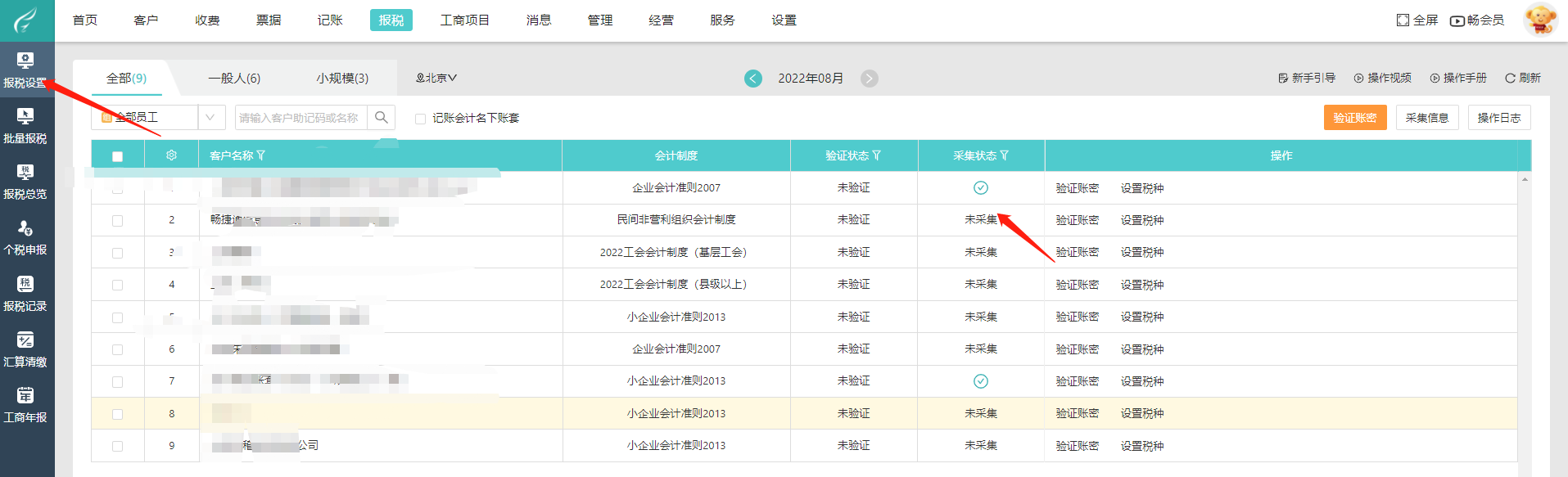Go to 个税申报 in sidebar

click(25, 237)
